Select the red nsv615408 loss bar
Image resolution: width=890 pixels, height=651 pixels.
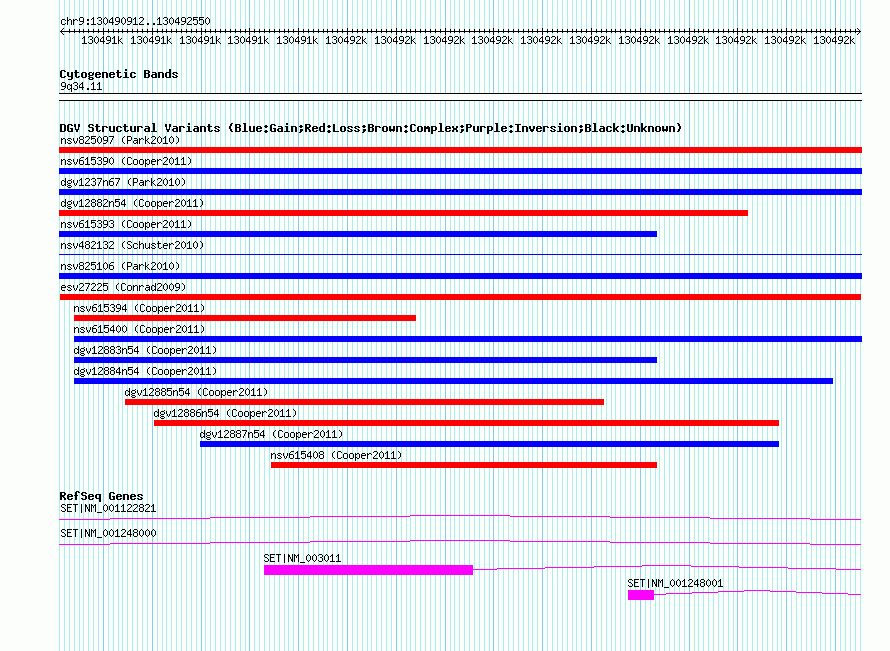(464, 465)
